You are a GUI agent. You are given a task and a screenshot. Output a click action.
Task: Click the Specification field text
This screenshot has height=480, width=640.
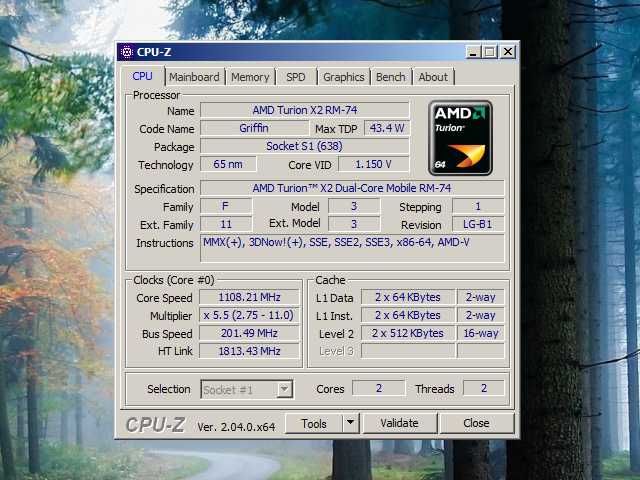[352, 188]
